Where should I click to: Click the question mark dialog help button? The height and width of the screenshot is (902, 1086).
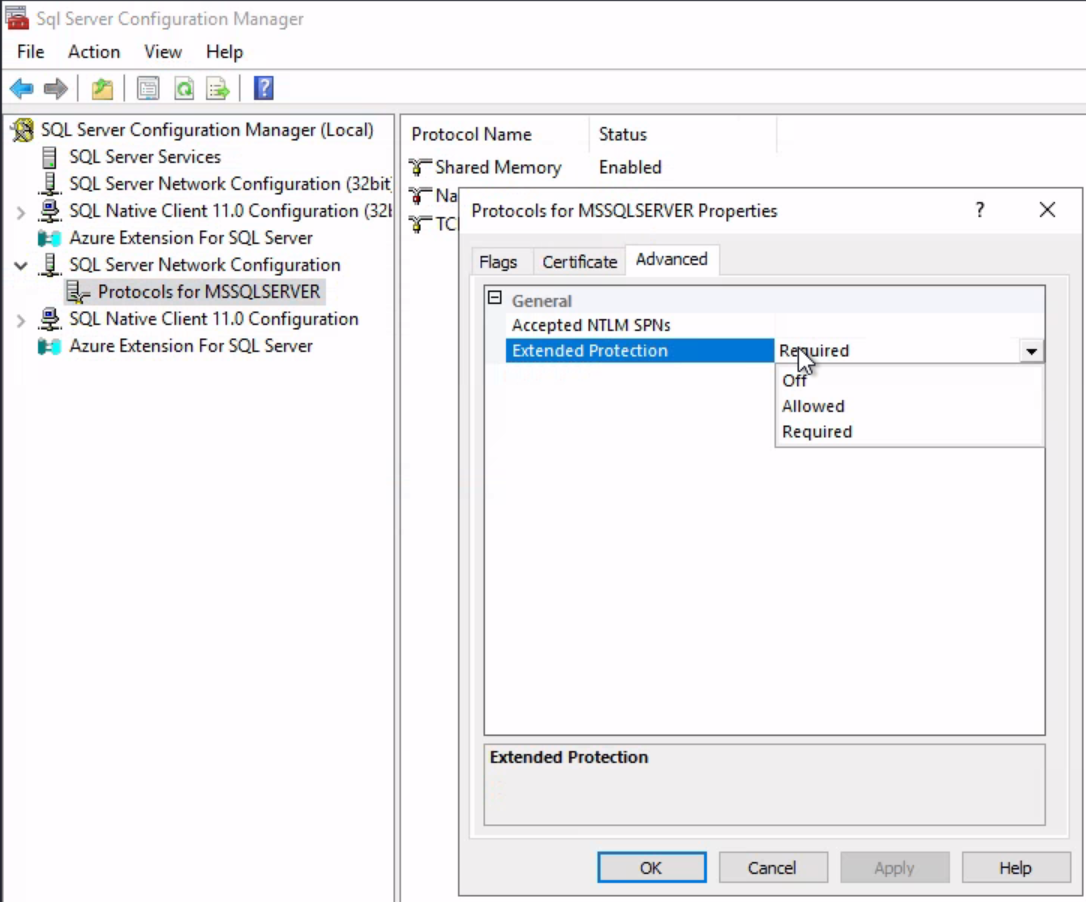(x=979, y=210)
